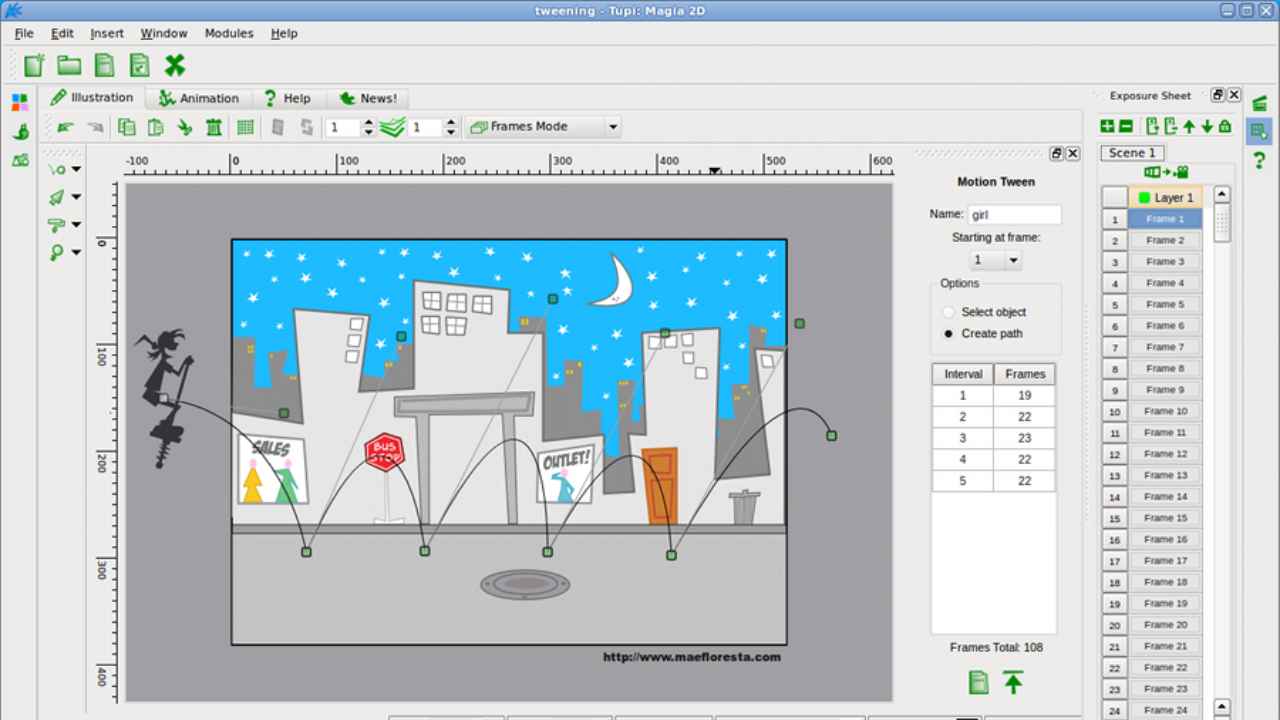
Task: Select the Scene 1 tab
Action: pyautogui.click(x=1132, y=153)
